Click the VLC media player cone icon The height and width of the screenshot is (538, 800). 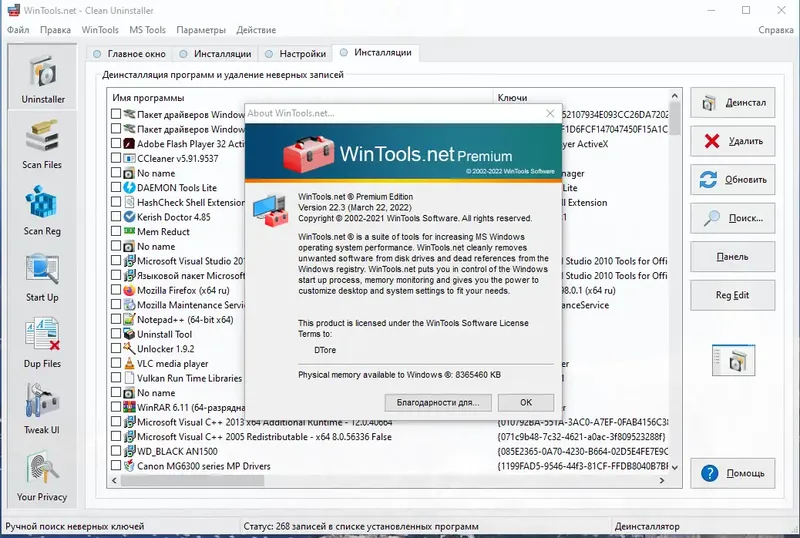click(129, 363)
